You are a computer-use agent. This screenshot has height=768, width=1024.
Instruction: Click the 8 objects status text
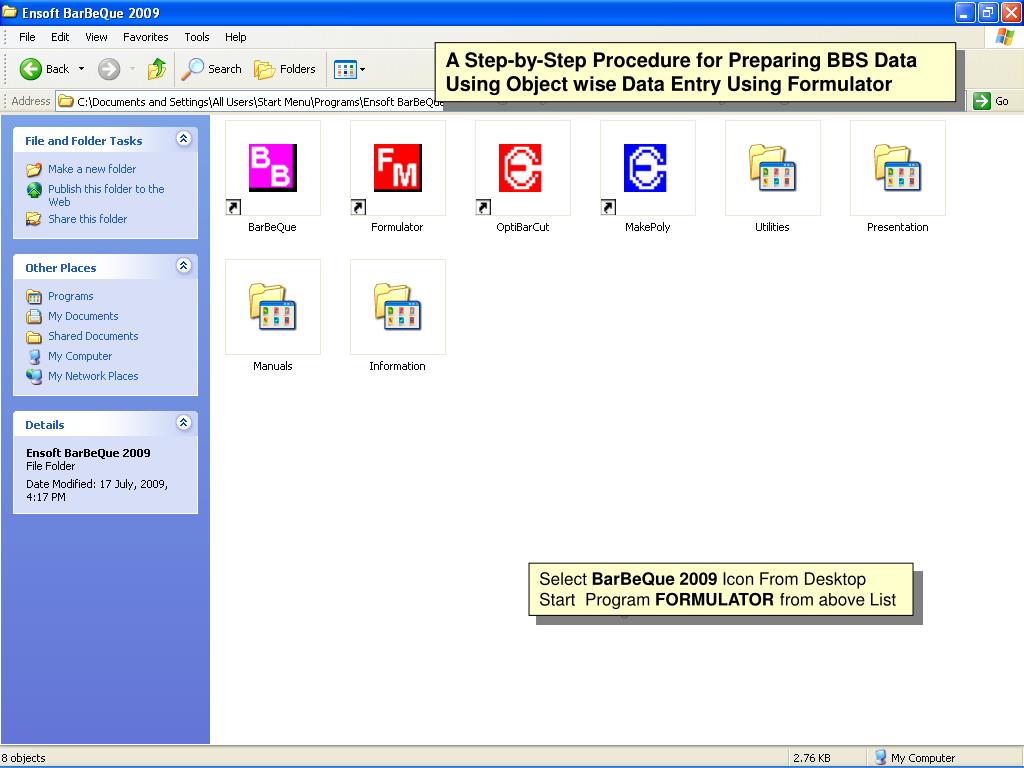pos(24,758)
